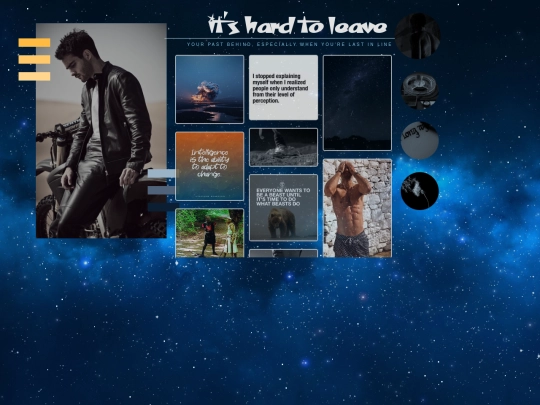This screenshot has height=405, width=540.
Task: Open the shirtless man by stone wall image
Action: pyautogui.click(x=357, y=208)
